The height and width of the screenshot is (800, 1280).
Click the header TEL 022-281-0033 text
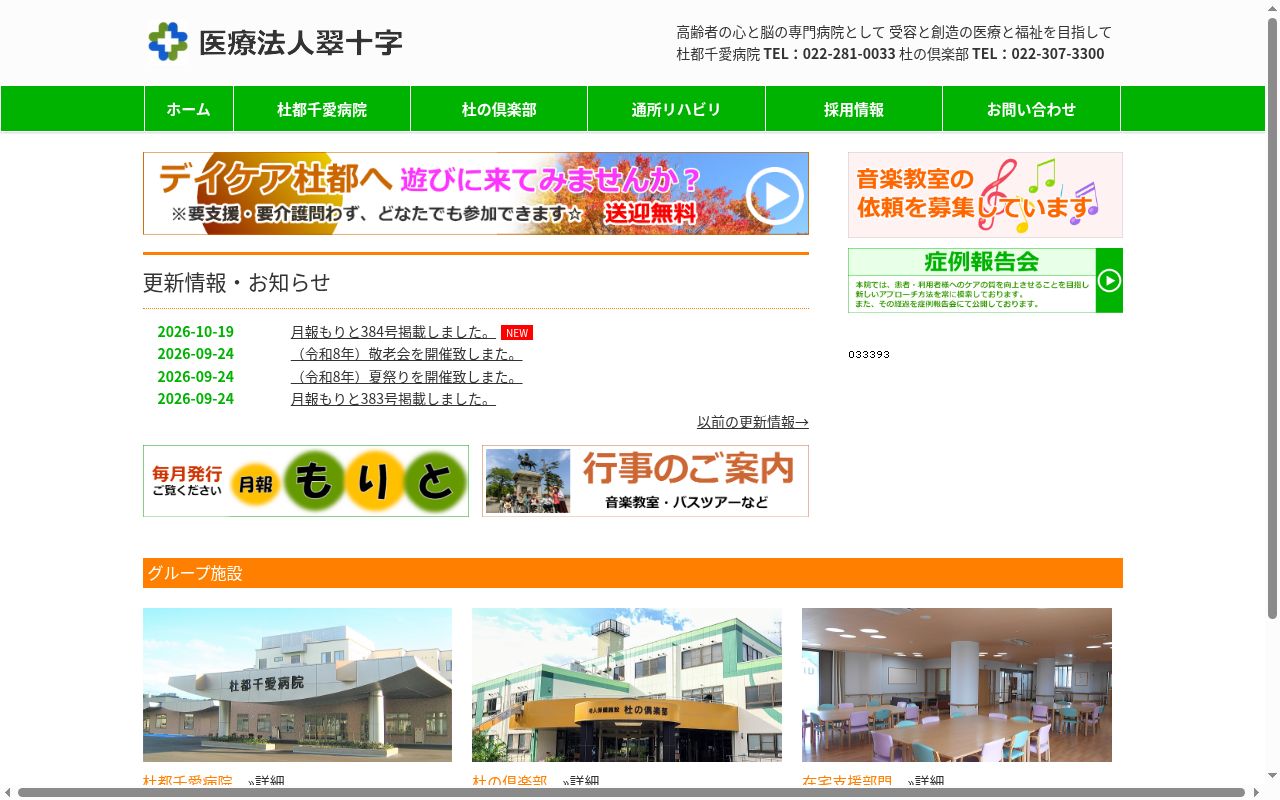click(x=829, y=54)
